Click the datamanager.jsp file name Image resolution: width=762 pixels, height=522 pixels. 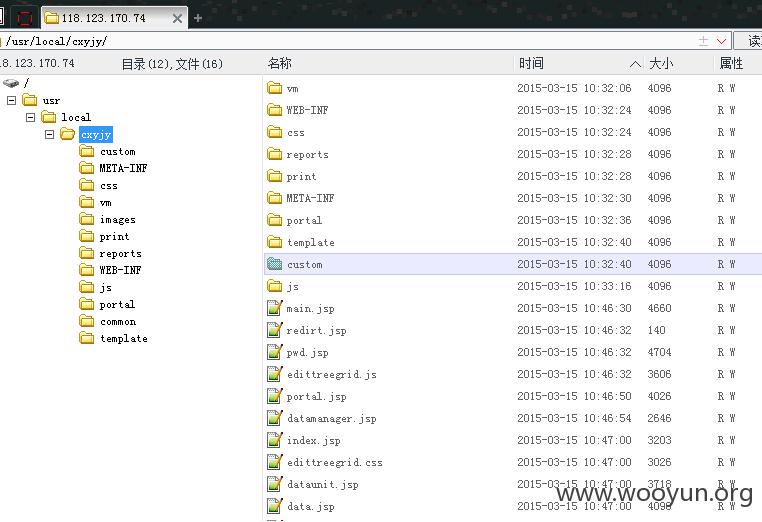click(x=331, y=418)
